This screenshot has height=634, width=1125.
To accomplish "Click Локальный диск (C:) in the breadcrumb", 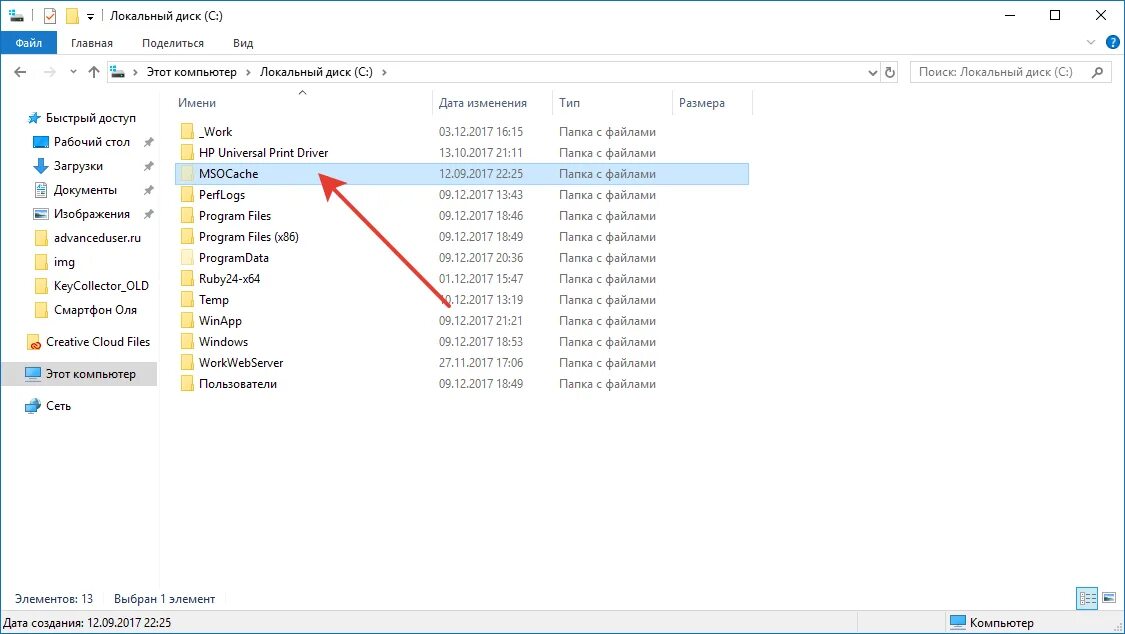I will click(x=316, y=72).
